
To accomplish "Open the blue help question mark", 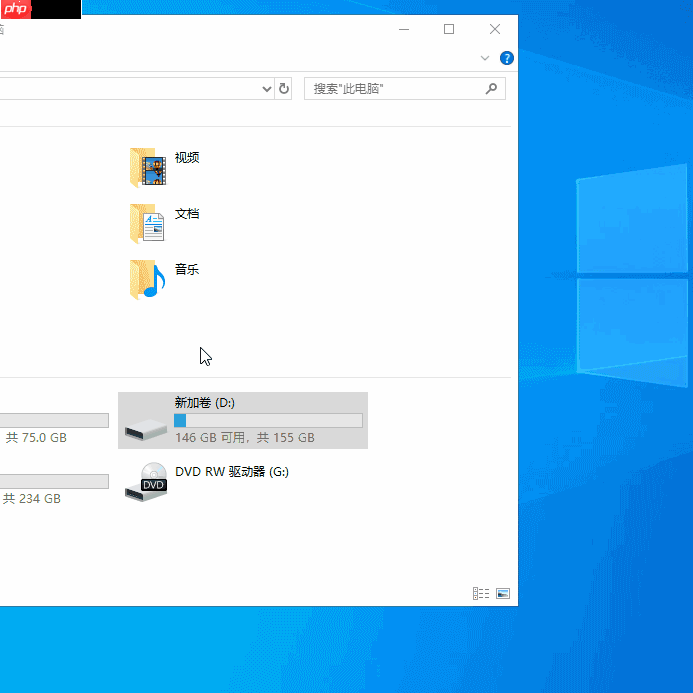I will pyautogui.click(x=506, y=58).
